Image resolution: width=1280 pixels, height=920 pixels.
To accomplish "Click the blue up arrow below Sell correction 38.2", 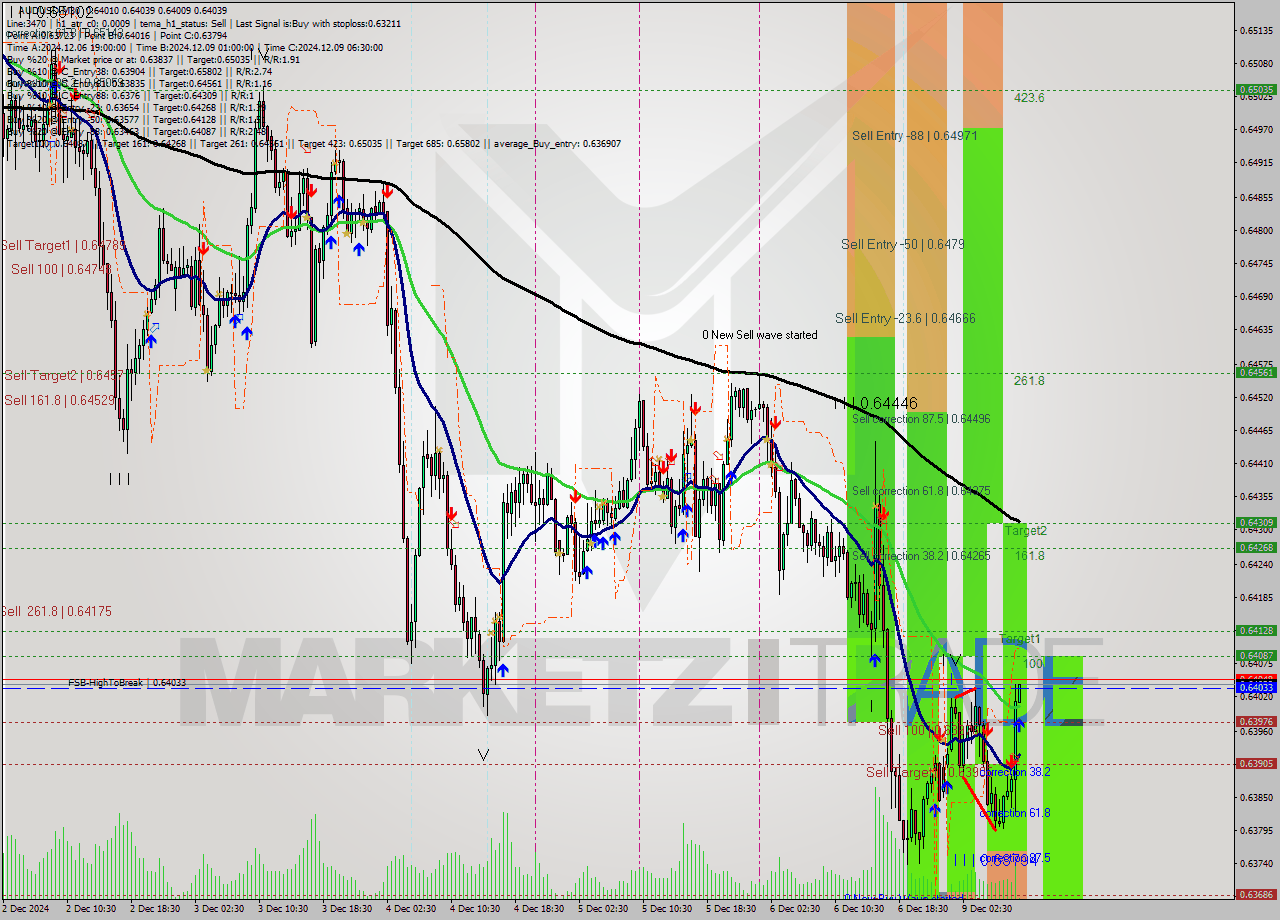I will tap(874, 658).
